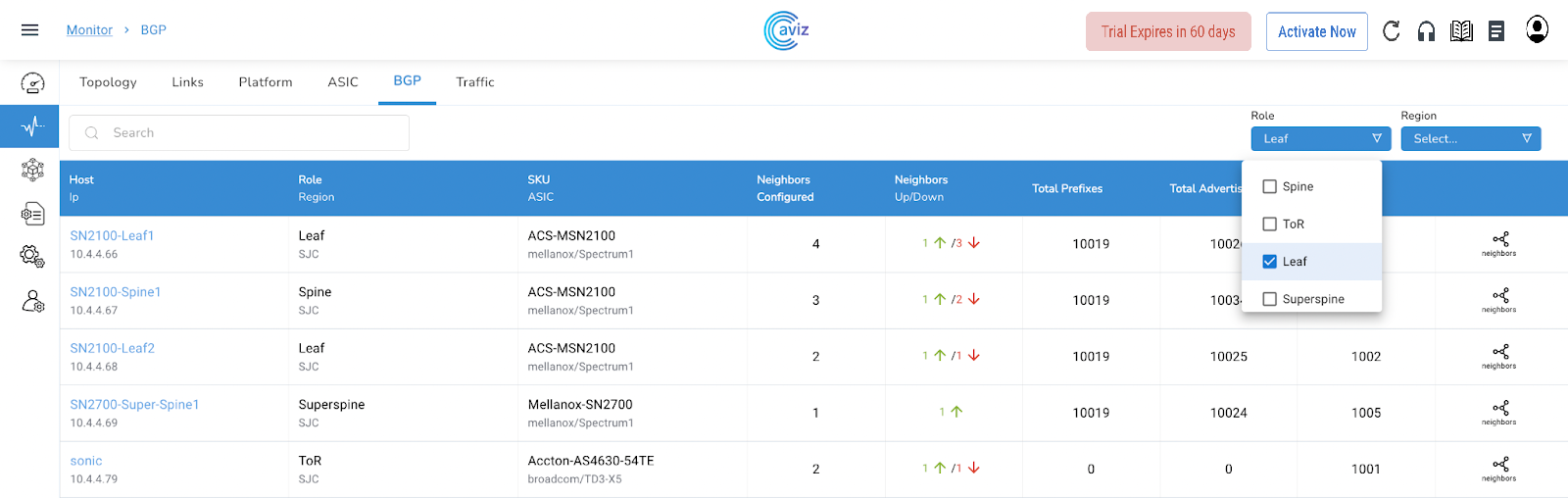
Task: Check the Spine role checkbox
Action: click(1270, 186)
